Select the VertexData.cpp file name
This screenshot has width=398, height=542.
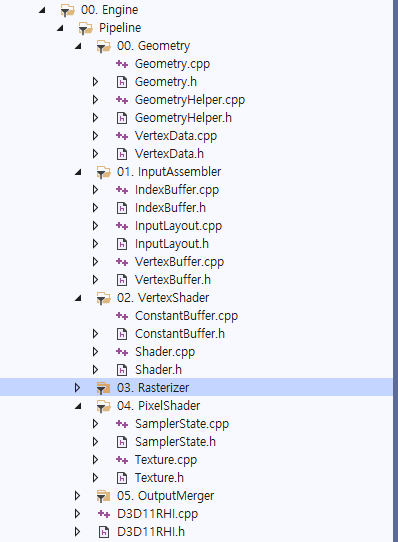click(176, 136)
